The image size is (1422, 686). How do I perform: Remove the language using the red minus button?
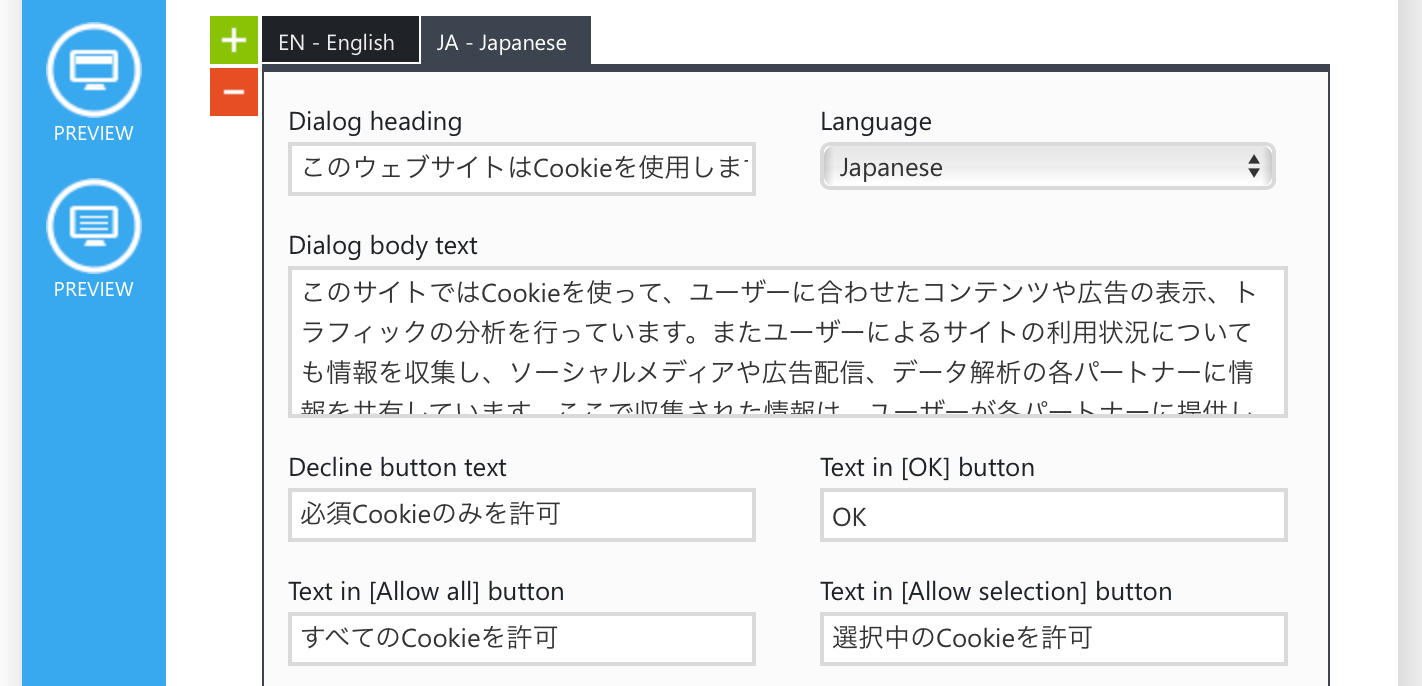(x=234, y=92)
